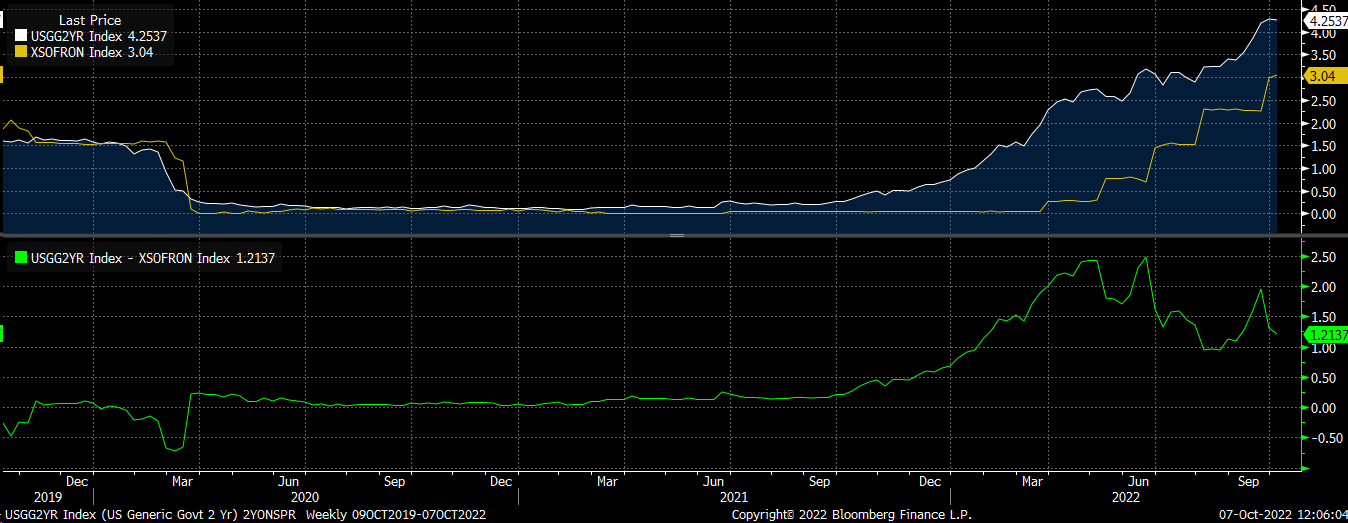Click the green marker on the left edge

[3, 334]
